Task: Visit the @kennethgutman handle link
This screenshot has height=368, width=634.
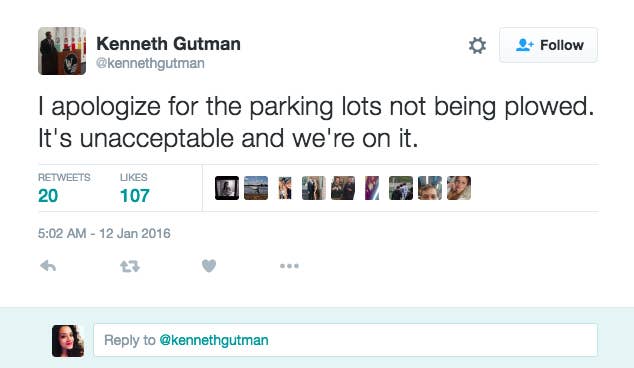Action: coord(150,63)
